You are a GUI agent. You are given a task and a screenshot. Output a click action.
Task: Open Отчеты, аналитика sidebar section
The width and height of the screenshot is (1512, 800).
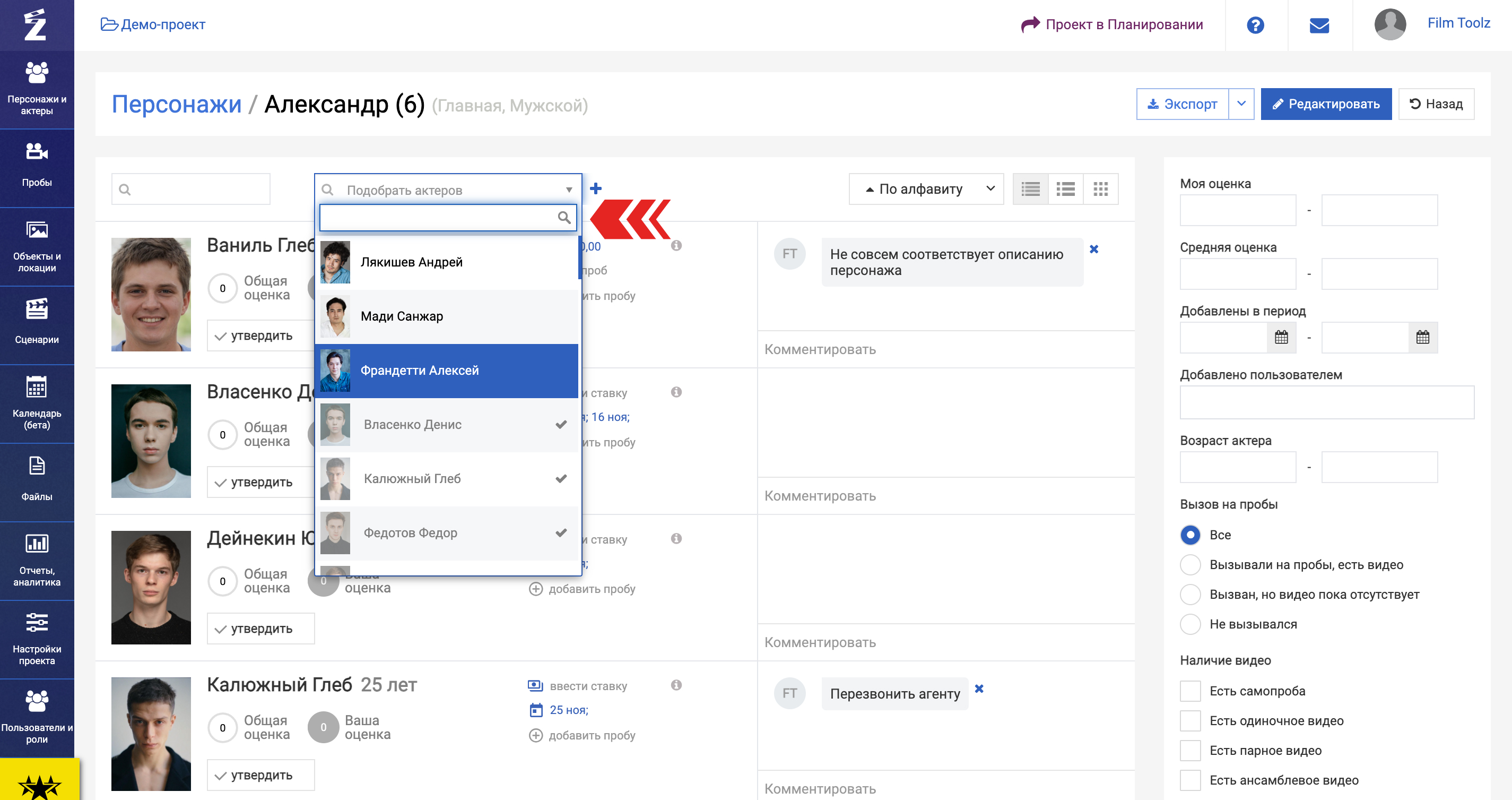(37, 562)
